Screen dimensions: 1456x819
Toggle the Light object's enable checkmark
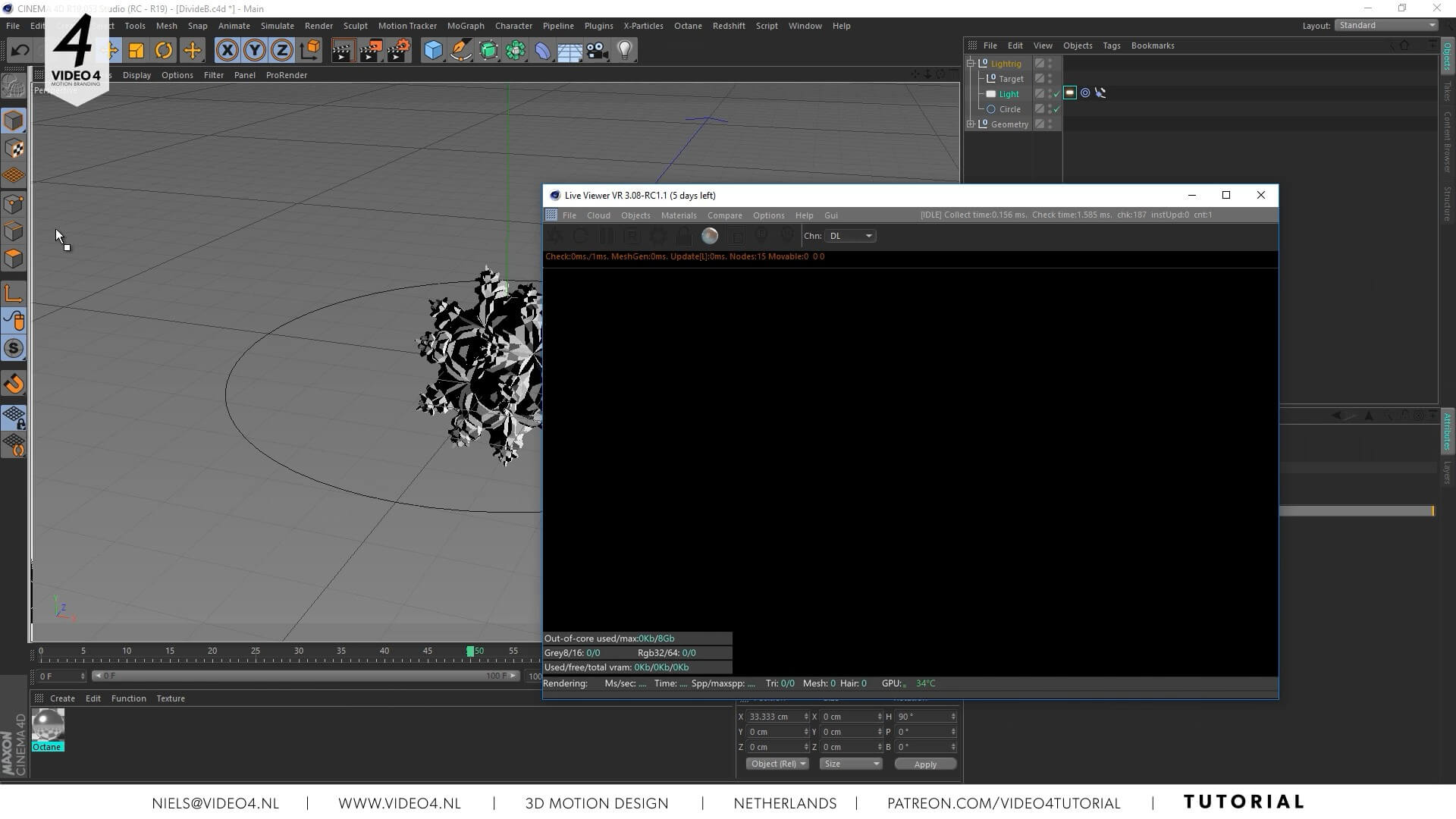(x=1056, y=94)
